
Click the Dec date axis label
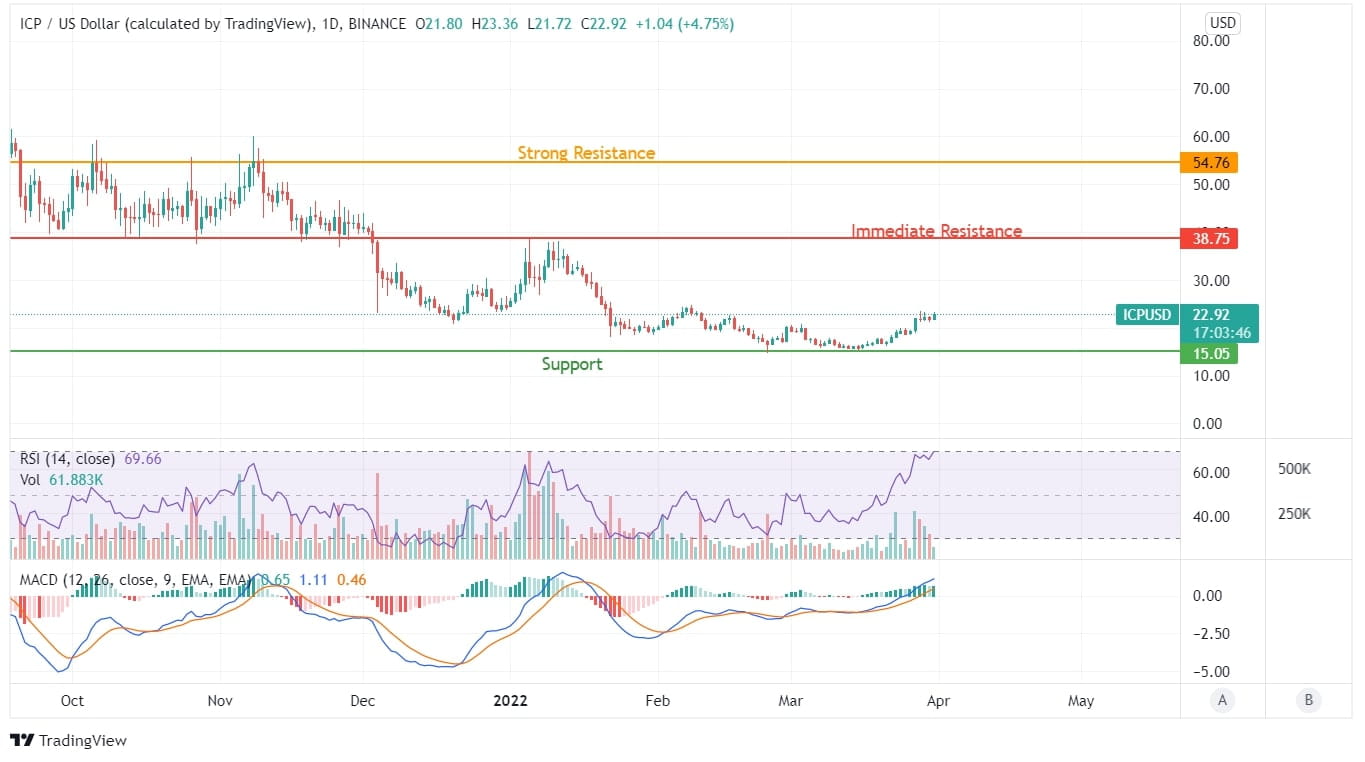pyautogui.click(x=363, y=701)
